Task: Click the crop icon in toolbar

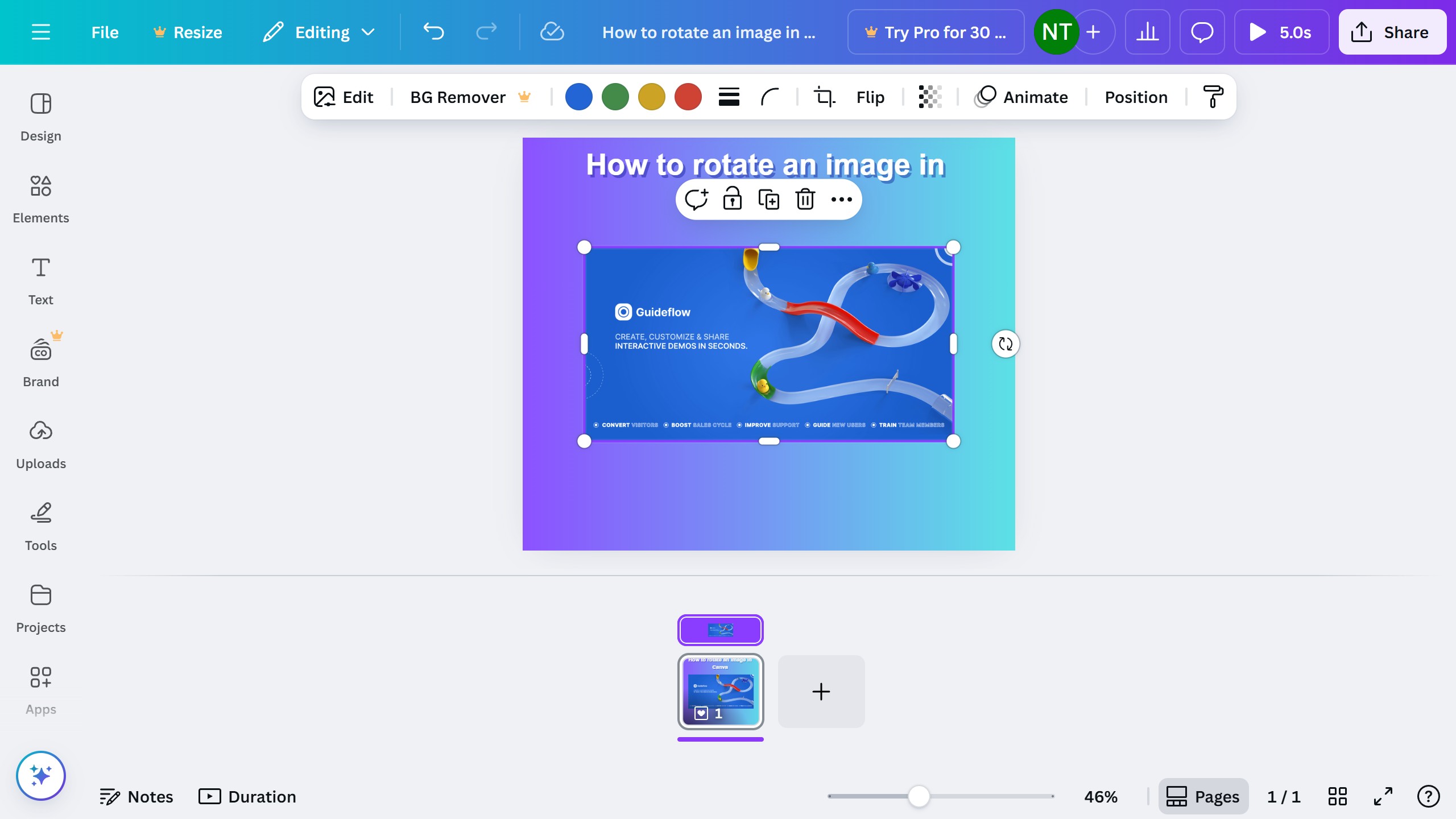Action: coord(824,97)
